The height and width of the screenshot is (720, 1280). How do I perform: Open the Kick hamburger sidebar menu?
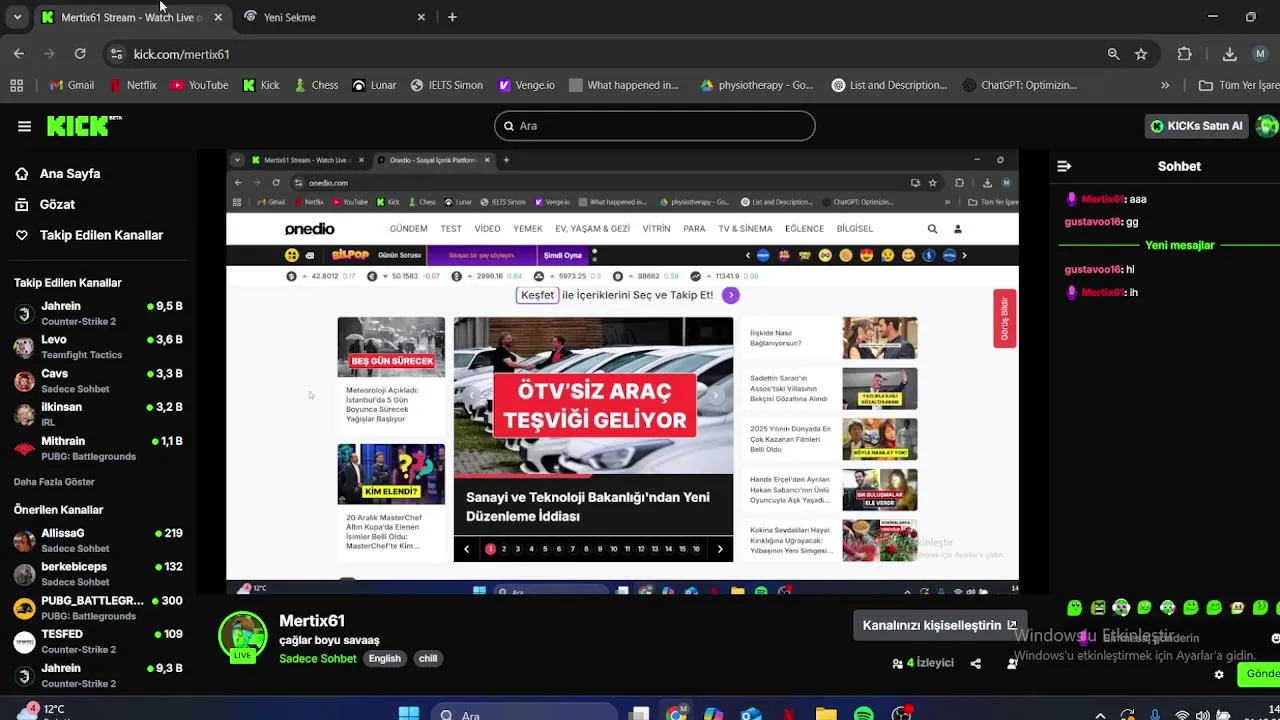click(24, 126)
